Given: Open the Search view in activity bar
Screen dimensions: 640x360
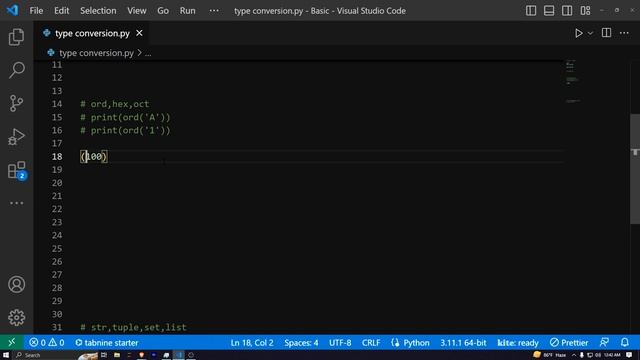Looking at the screenshot, I should (16, 70).
